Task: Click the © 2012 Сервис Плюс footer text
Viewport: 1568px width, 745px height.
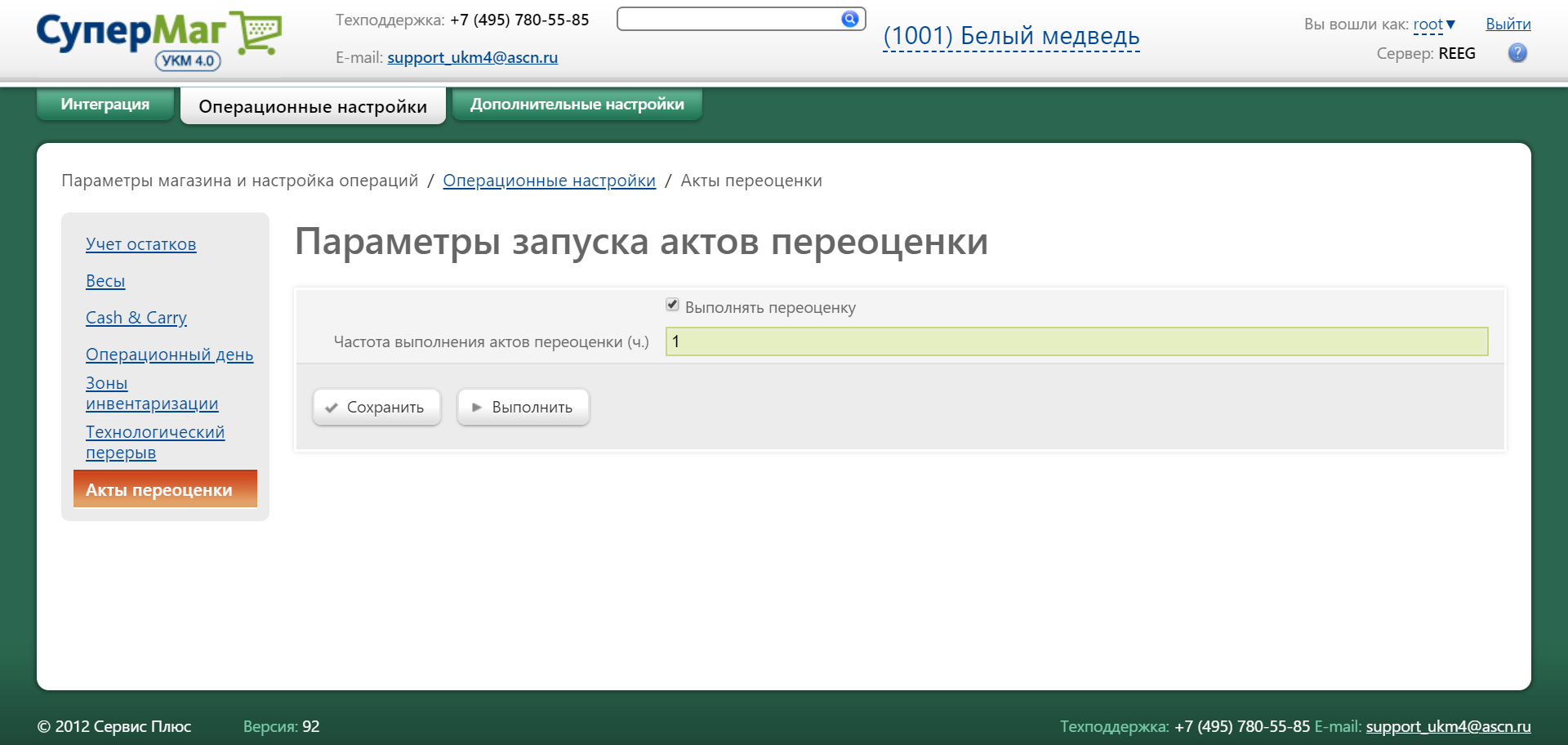Action: pos(114,726)
